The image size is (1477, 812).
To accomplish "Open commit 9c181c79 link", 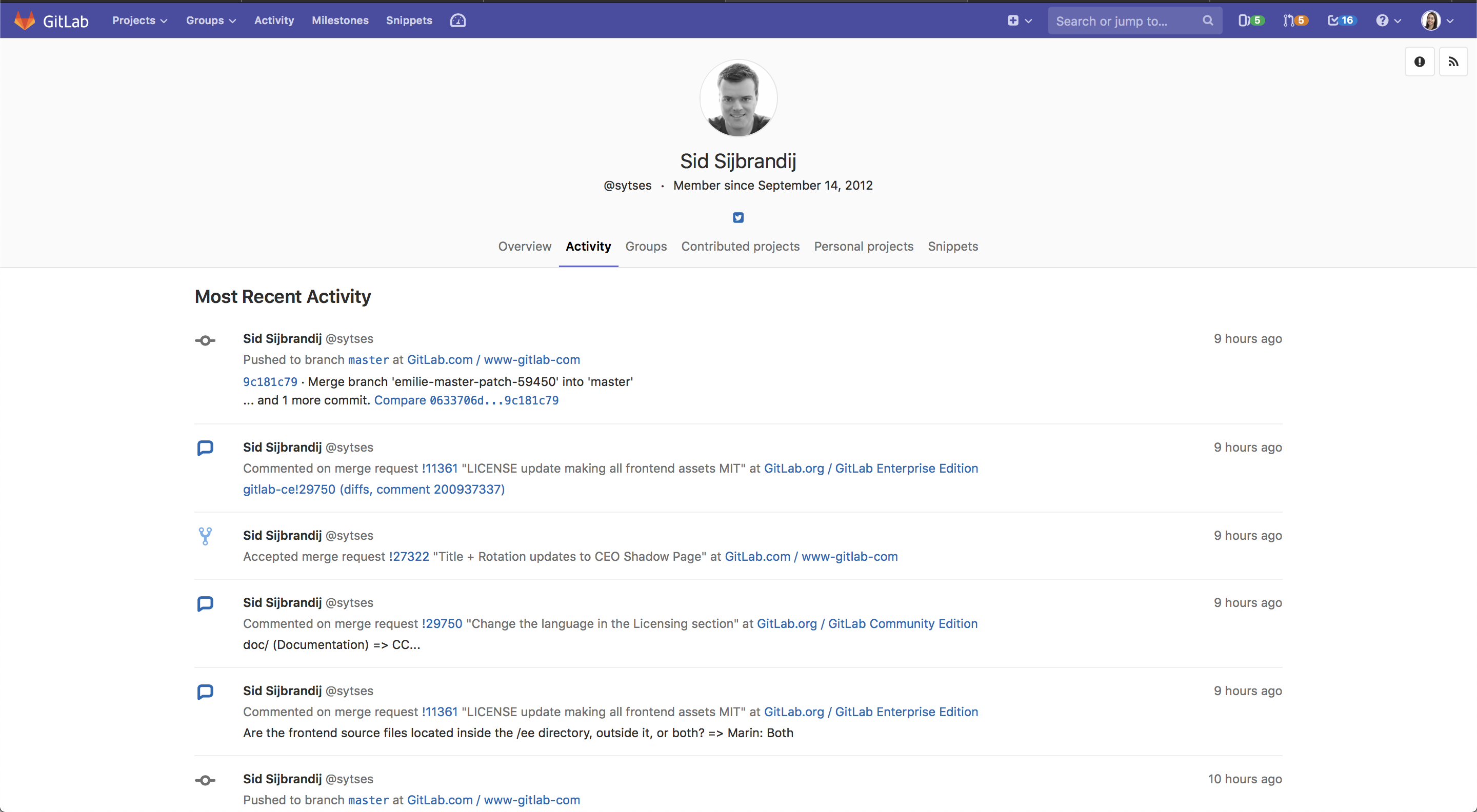I will pyautogui.click(x=270, y=382).
